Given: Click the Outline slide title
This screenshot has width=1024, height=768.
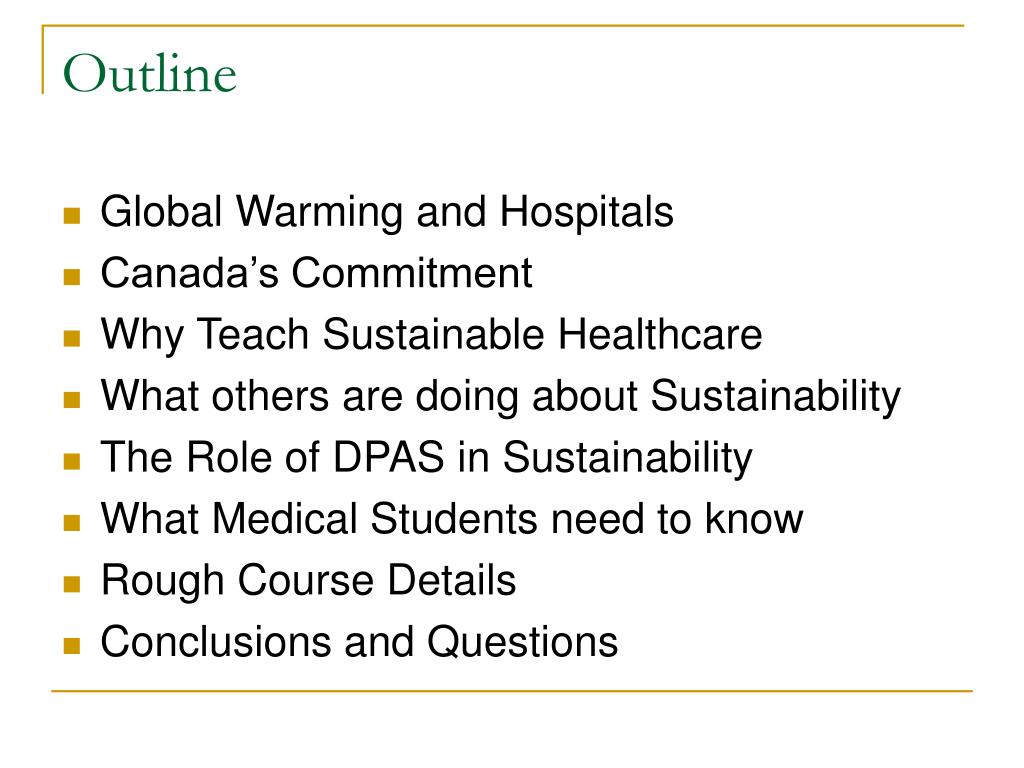Looking at the screenshot, I should pos(150,73).
